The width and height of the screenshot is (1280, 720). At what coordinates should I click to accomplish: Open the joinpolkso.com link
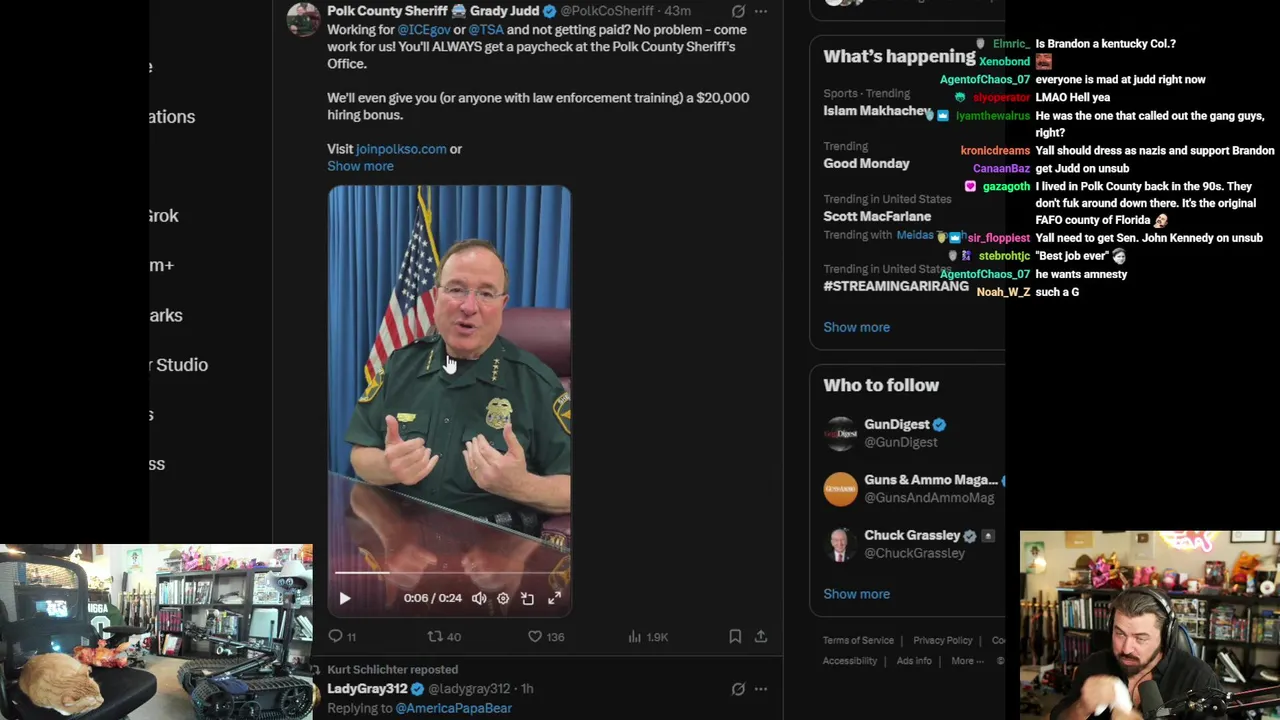(401, 149)
